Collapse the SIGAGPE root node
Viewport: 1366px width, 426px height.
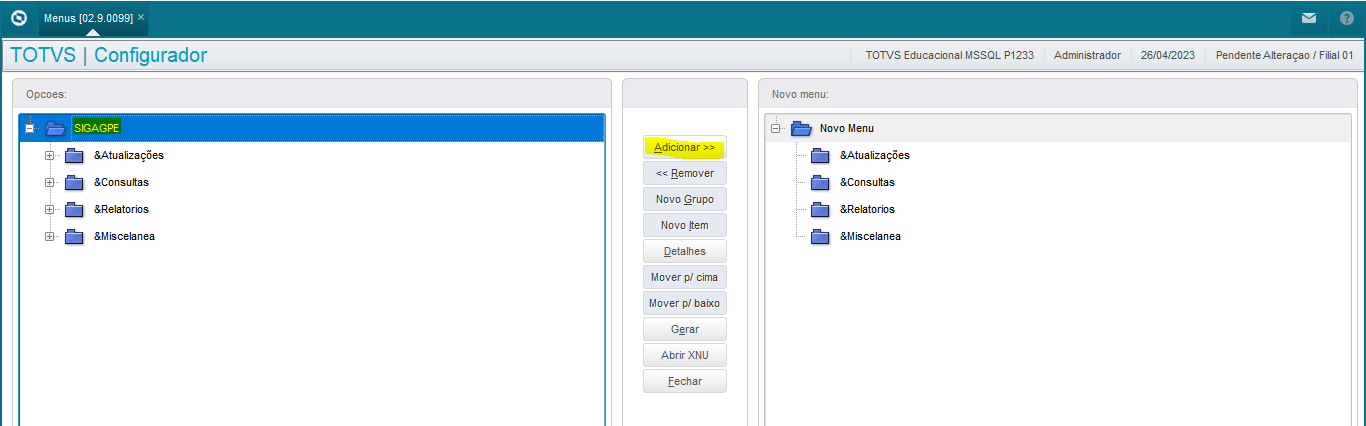coord(30,128)
